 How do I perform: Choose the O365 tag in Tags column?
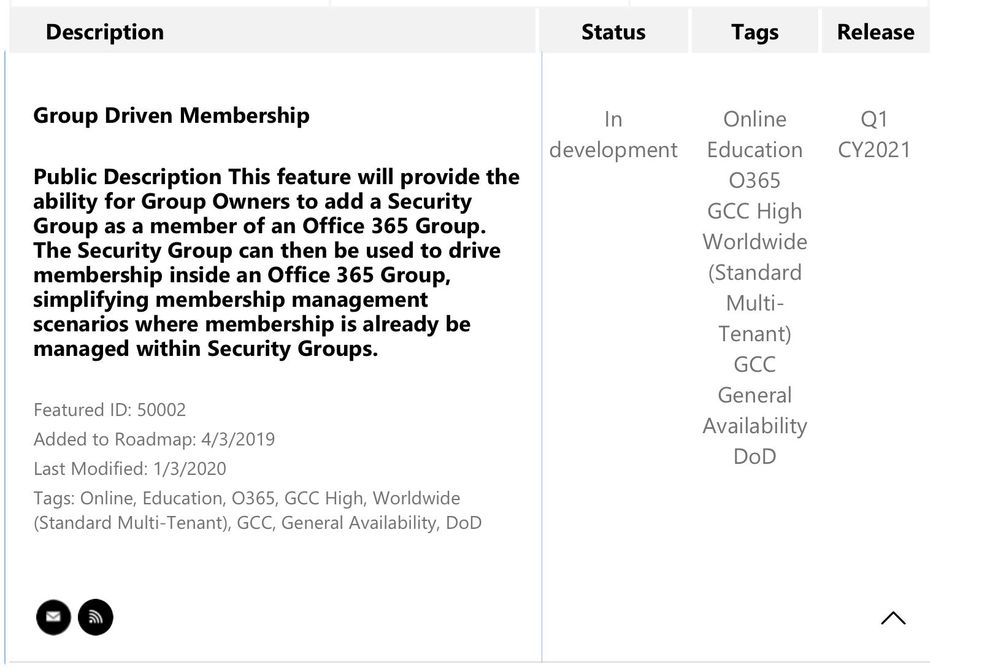(754, 181)
